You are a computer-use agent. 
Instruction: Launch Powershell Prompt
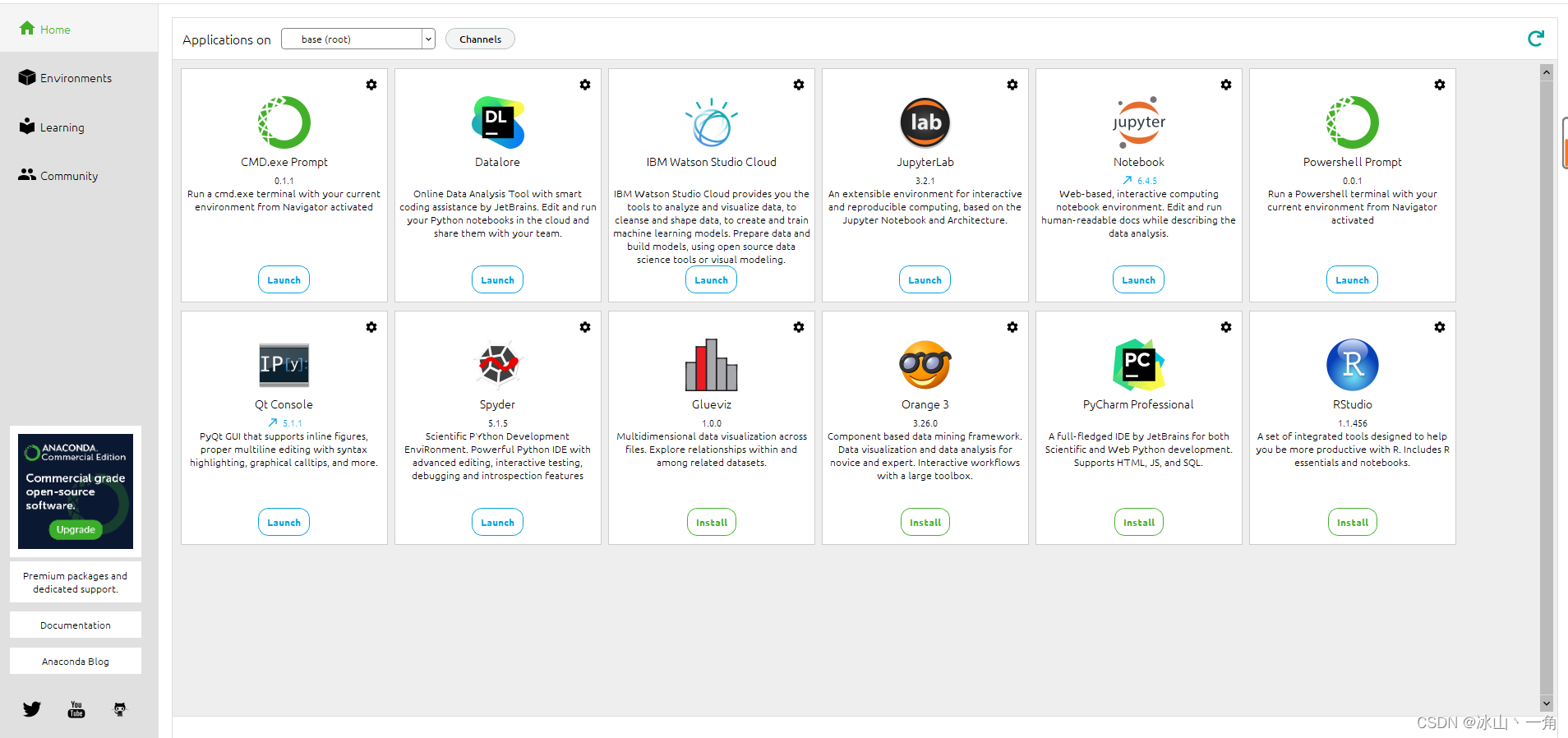coord(1353,279)
